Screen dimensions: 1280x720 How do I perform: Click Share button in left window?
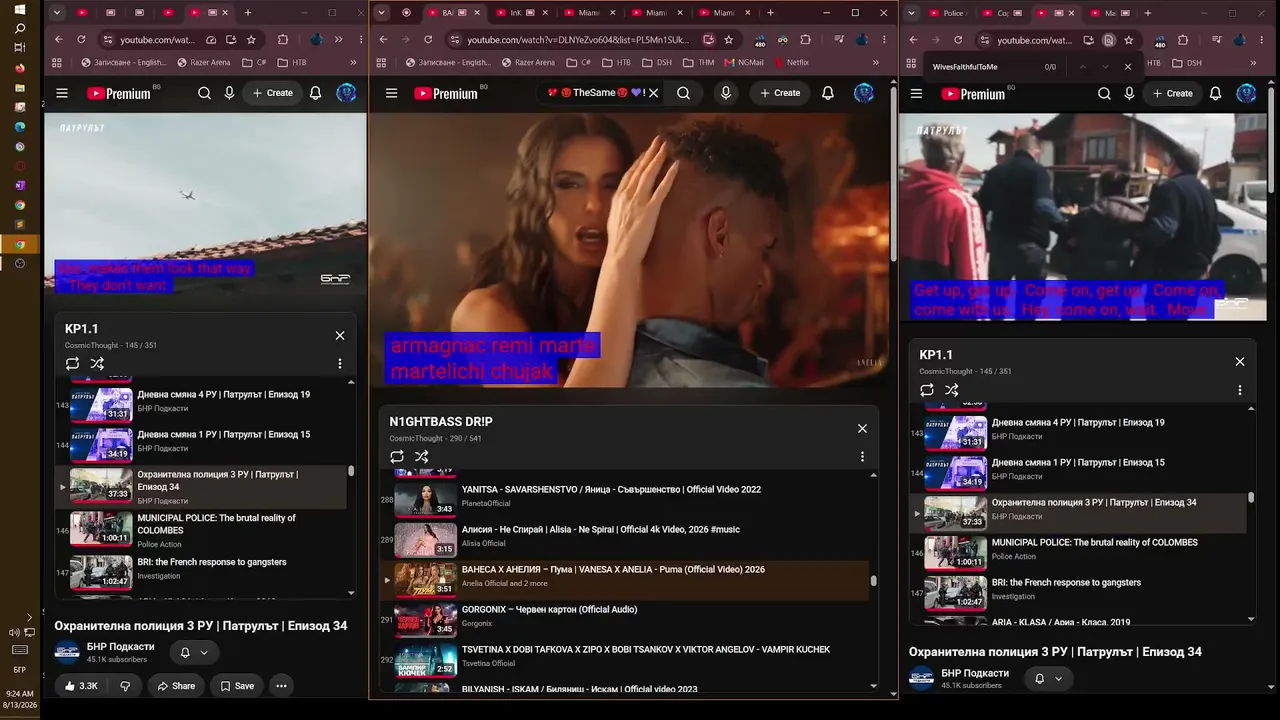pyautogui.click(x=176, y=686)
